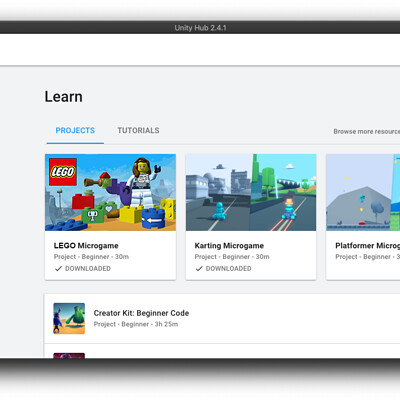This screenshot has height=400, width=400.
Task: Select the Karting Microgame title
Action: [229, 246]
